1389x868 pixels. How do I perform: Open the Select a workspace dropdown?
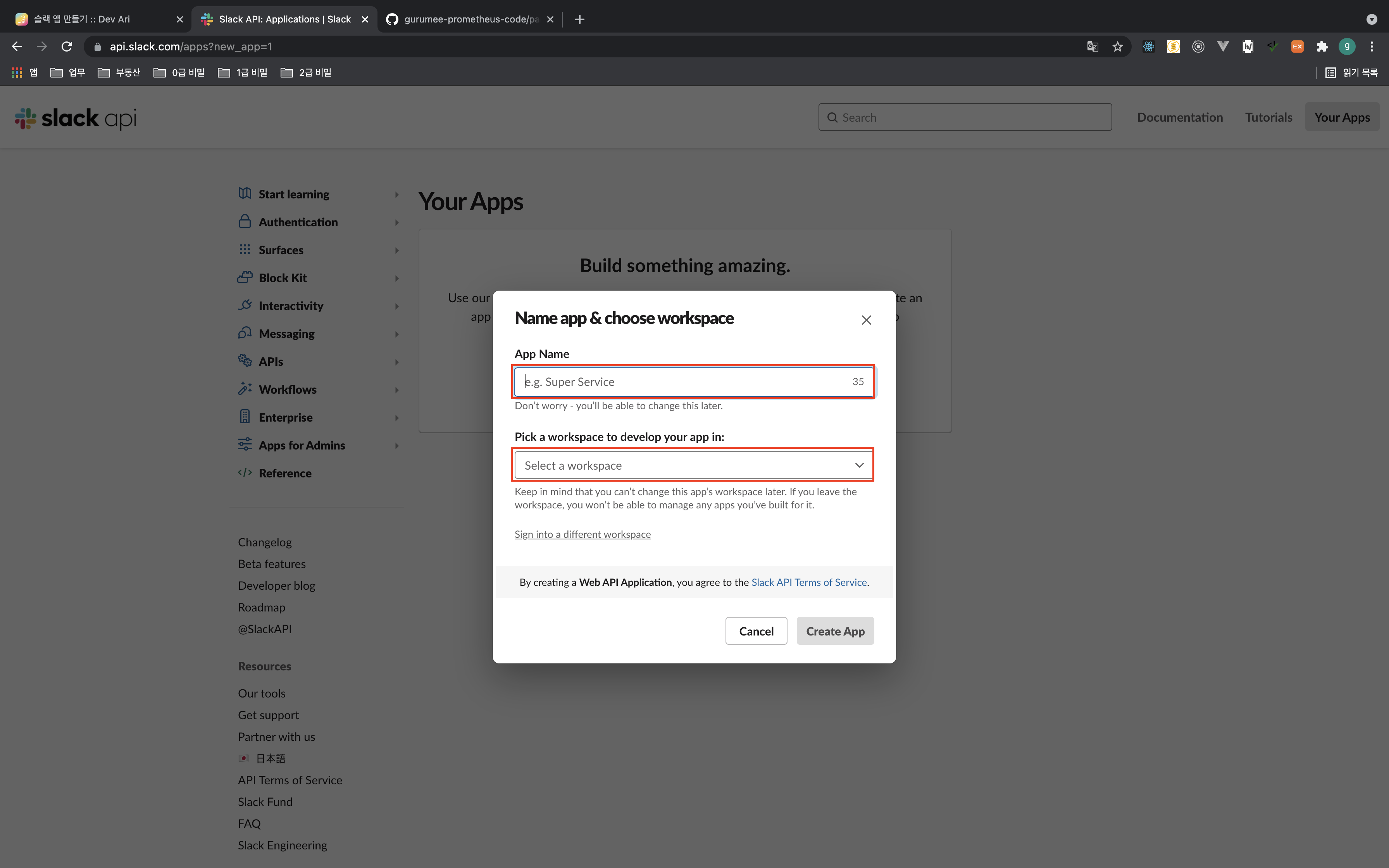tap(694, 465)
